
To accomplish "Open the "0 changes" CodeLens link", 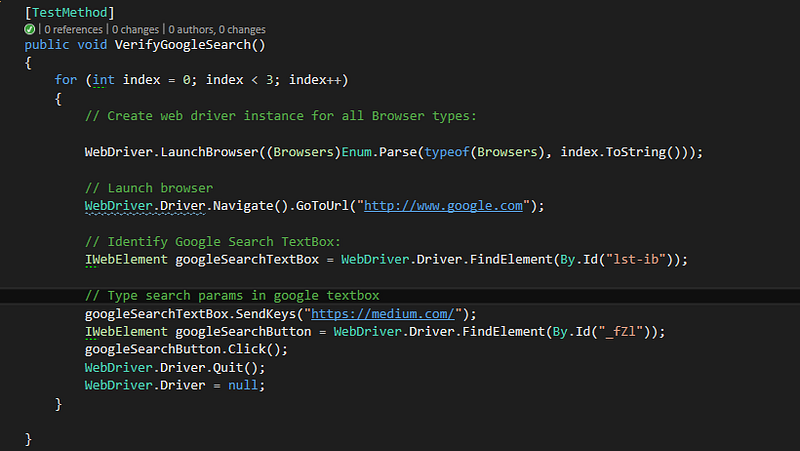I will click(135, 30).
